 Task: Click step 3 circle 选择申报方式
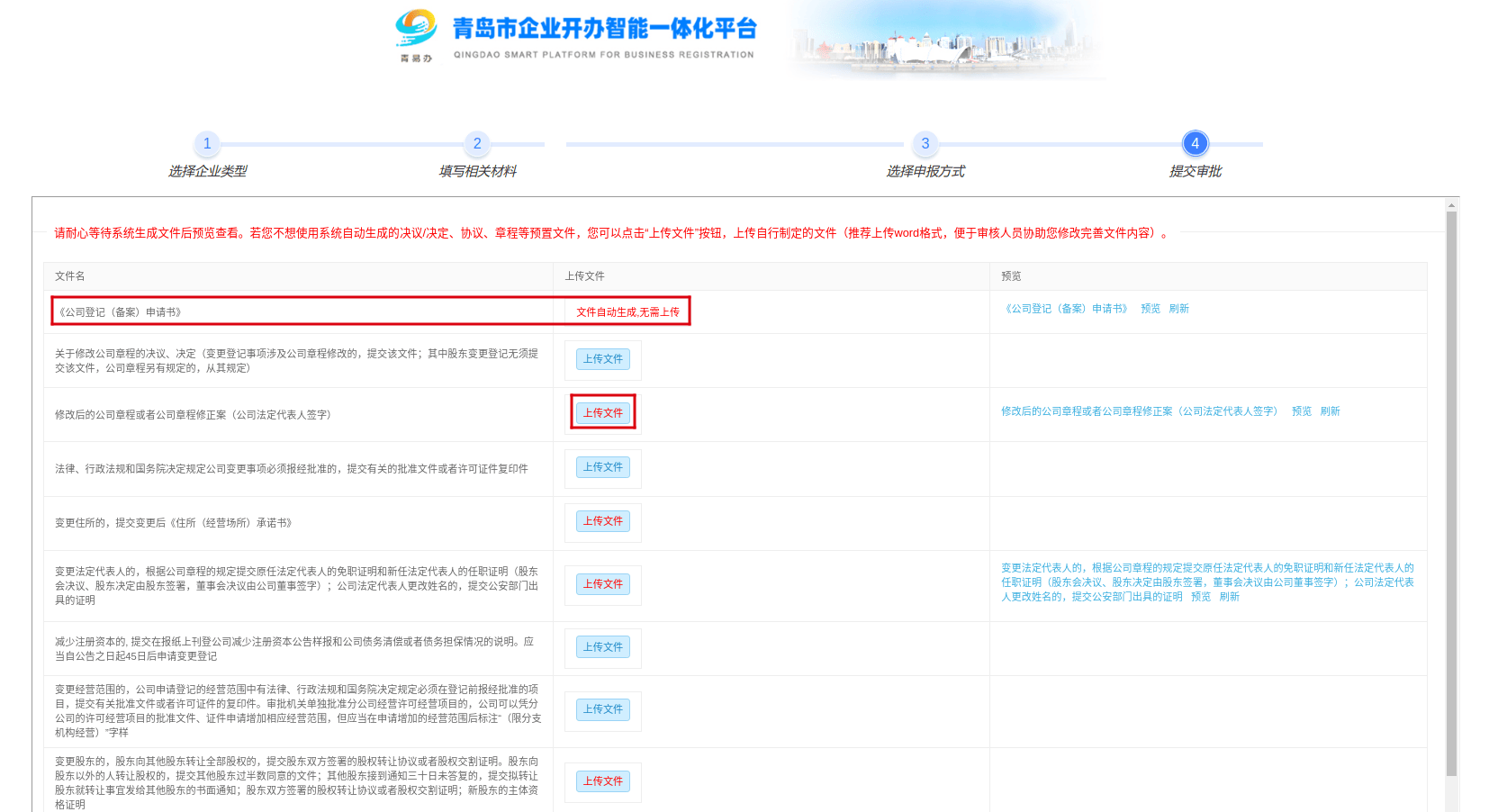[925, 144]
